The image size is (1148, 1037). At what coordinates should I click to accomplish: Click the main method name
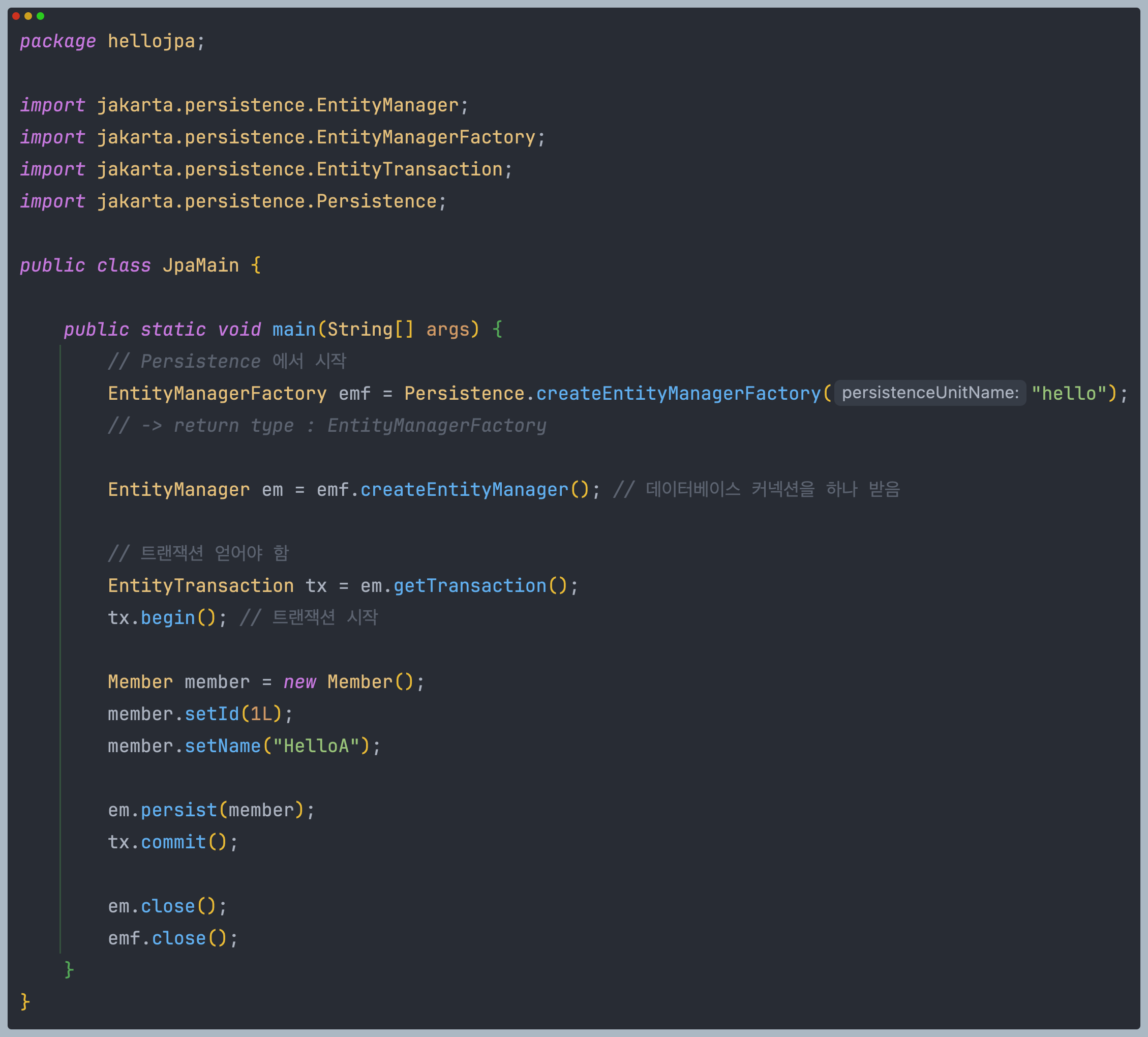(x=293, y=330)
